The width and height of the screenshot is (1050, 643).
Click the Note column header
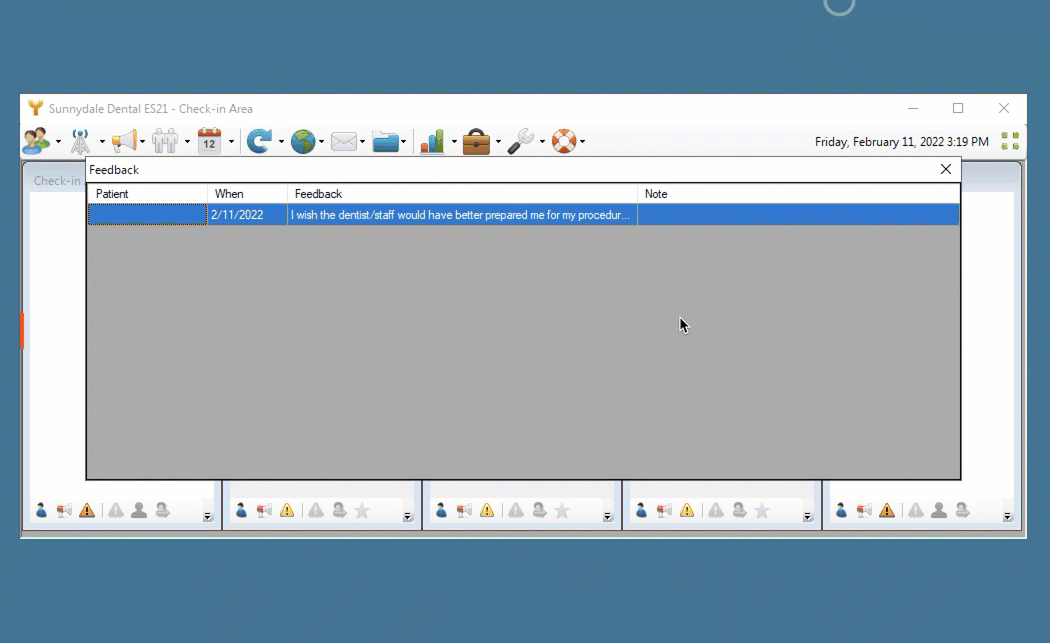point(797,194)
